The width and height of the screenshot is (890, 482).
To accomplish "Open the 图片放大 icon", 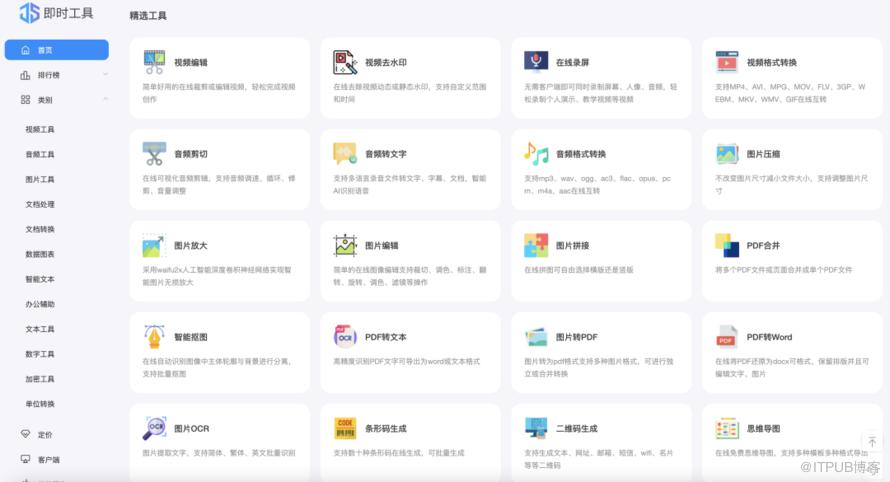I will [154, 245].
